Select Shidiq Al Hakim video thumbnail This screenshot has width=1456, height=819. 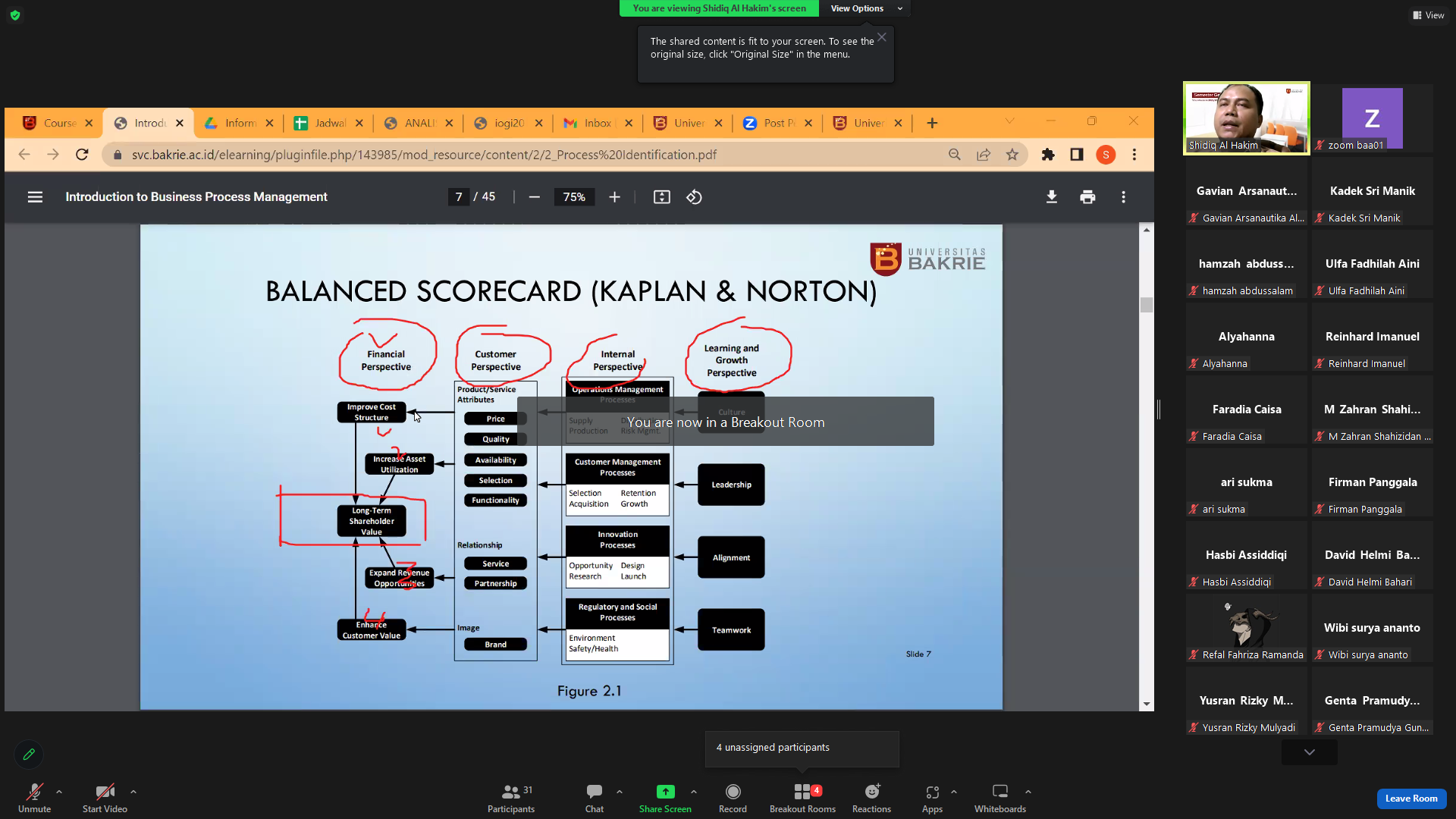pos(1247,118)
